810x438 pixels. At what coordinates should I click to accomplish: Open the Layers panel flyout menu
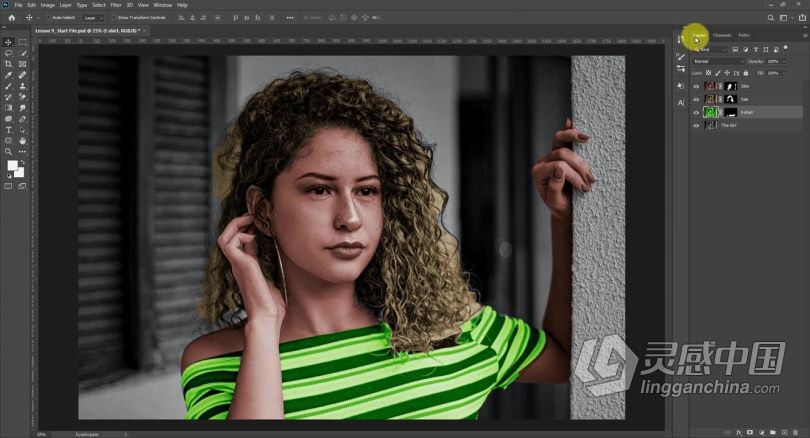pos(805,36)
